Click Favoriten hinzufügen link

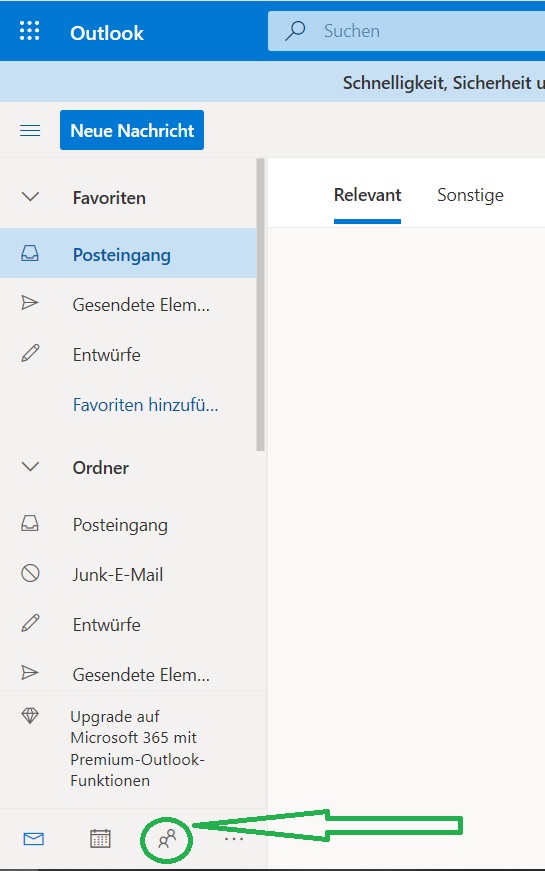pos(146,404)
